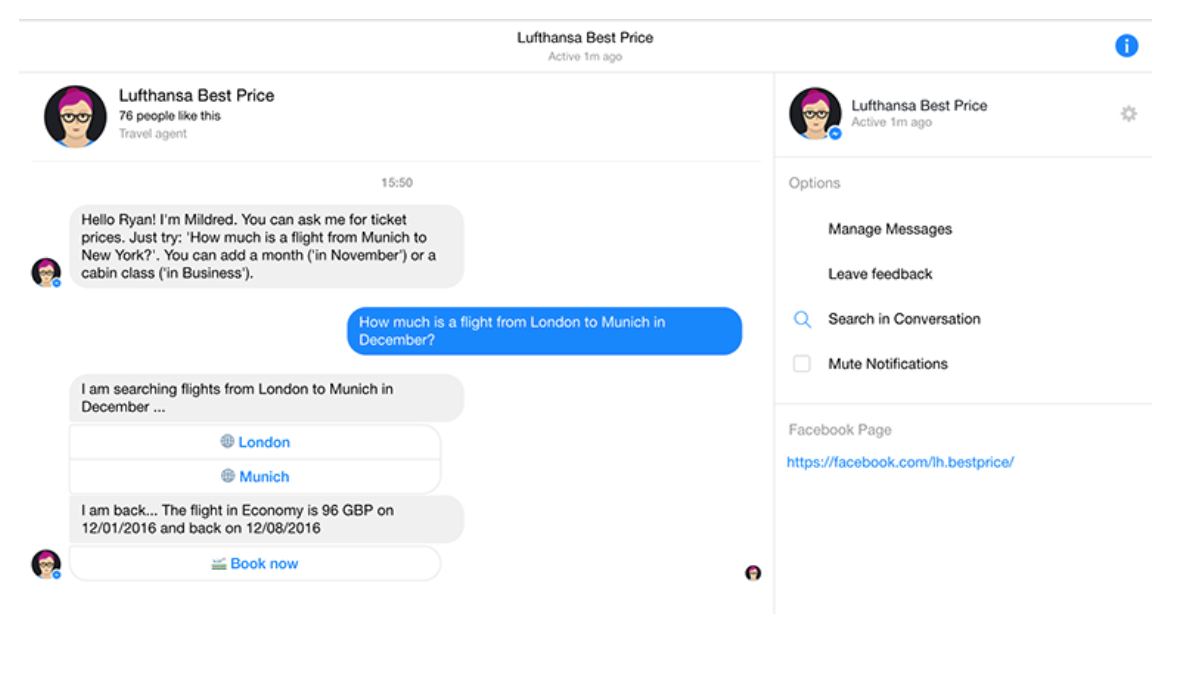Click the blue London to Munich question bubble
1178x684 pixels.
(x=544, y=331)
